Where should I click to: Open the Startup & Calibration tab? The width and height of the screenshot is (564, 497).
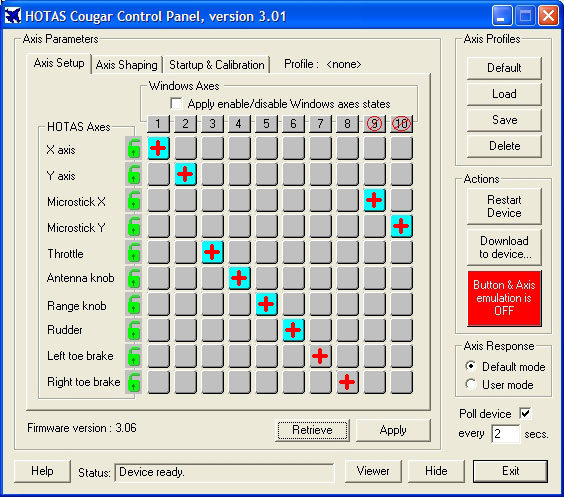pyautogui.click(x=217, y=65)
